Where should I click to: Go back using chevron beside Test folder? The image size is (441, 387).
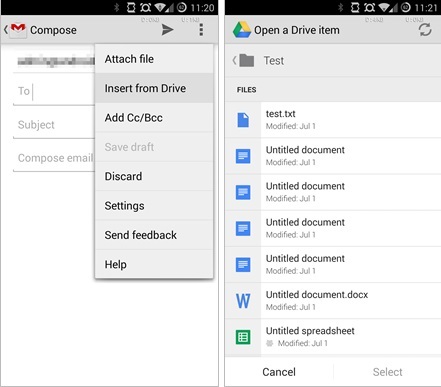235,60
